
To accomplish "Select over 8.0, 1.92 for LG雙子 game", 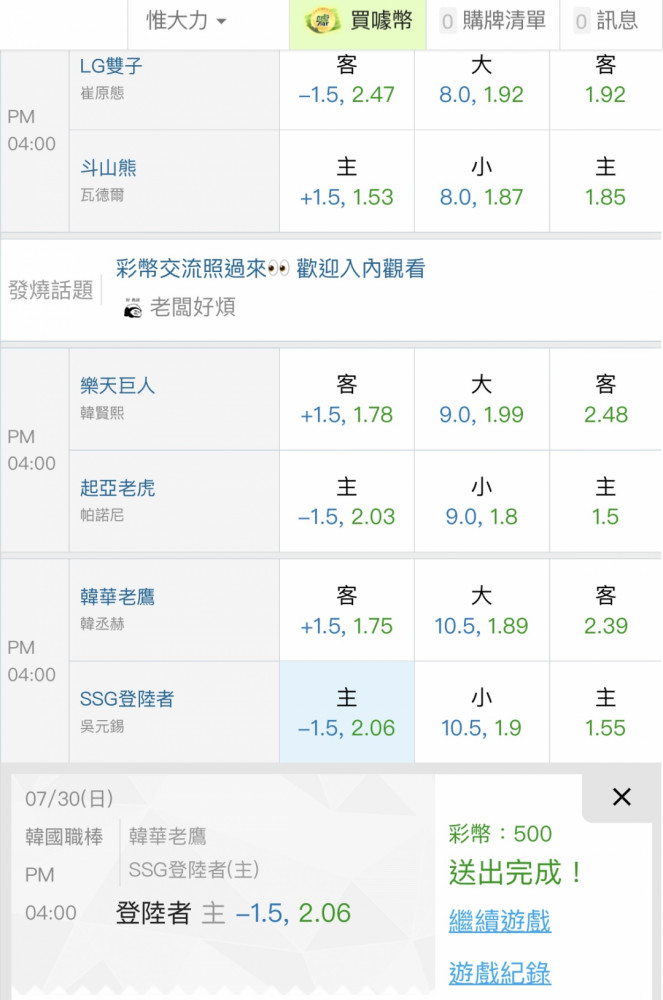I will point(481,80).
